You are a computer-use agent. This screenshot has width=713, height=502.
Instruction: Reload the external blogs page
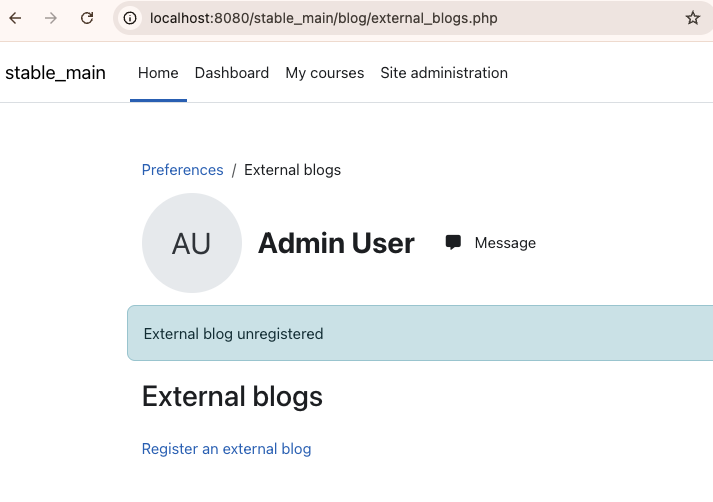click(x=87, y=18)
